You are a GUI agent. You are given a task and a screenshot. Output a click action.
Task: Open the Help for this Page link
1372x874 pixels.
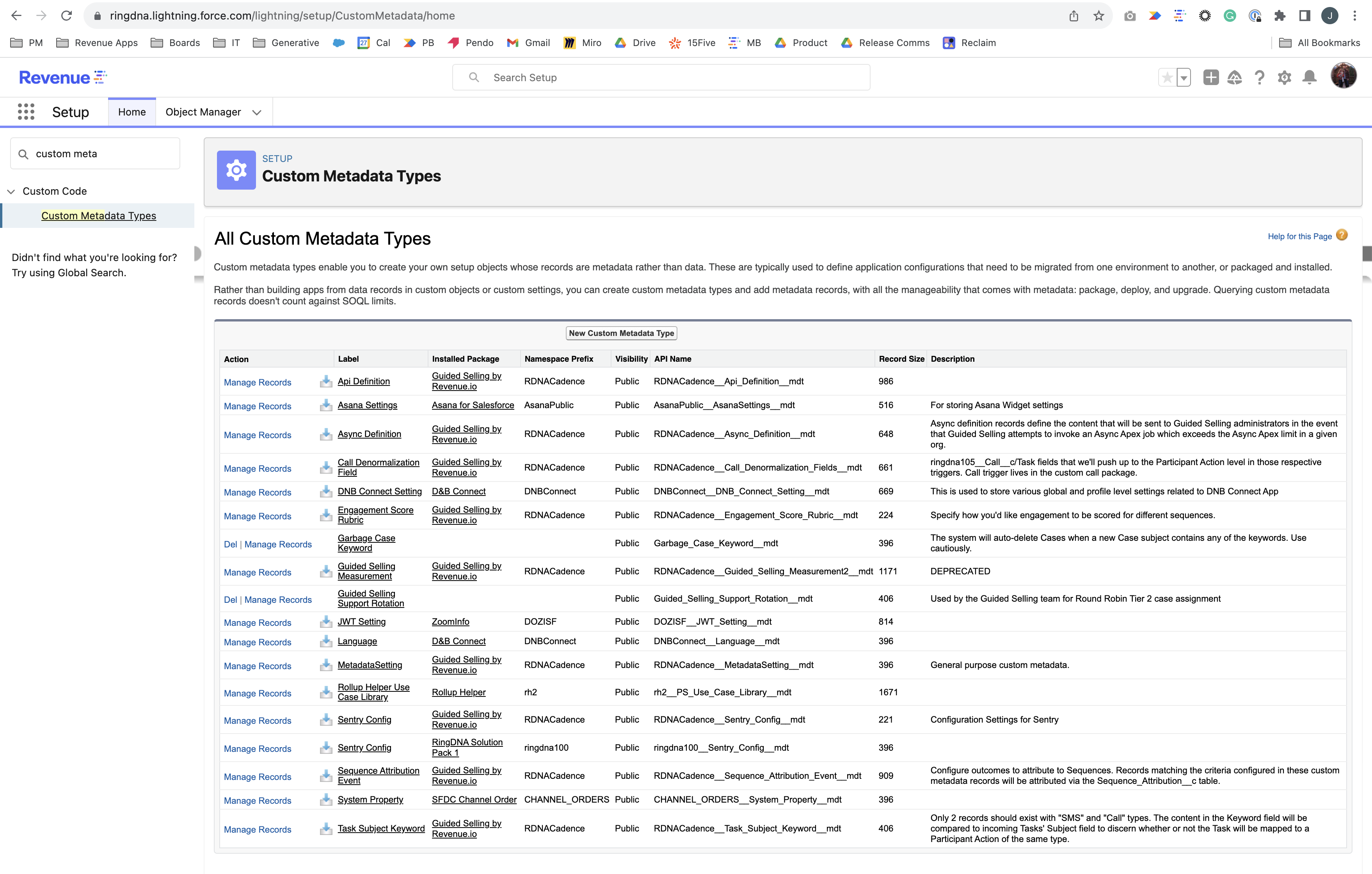pyautogui.click(x=1300, y=236)
